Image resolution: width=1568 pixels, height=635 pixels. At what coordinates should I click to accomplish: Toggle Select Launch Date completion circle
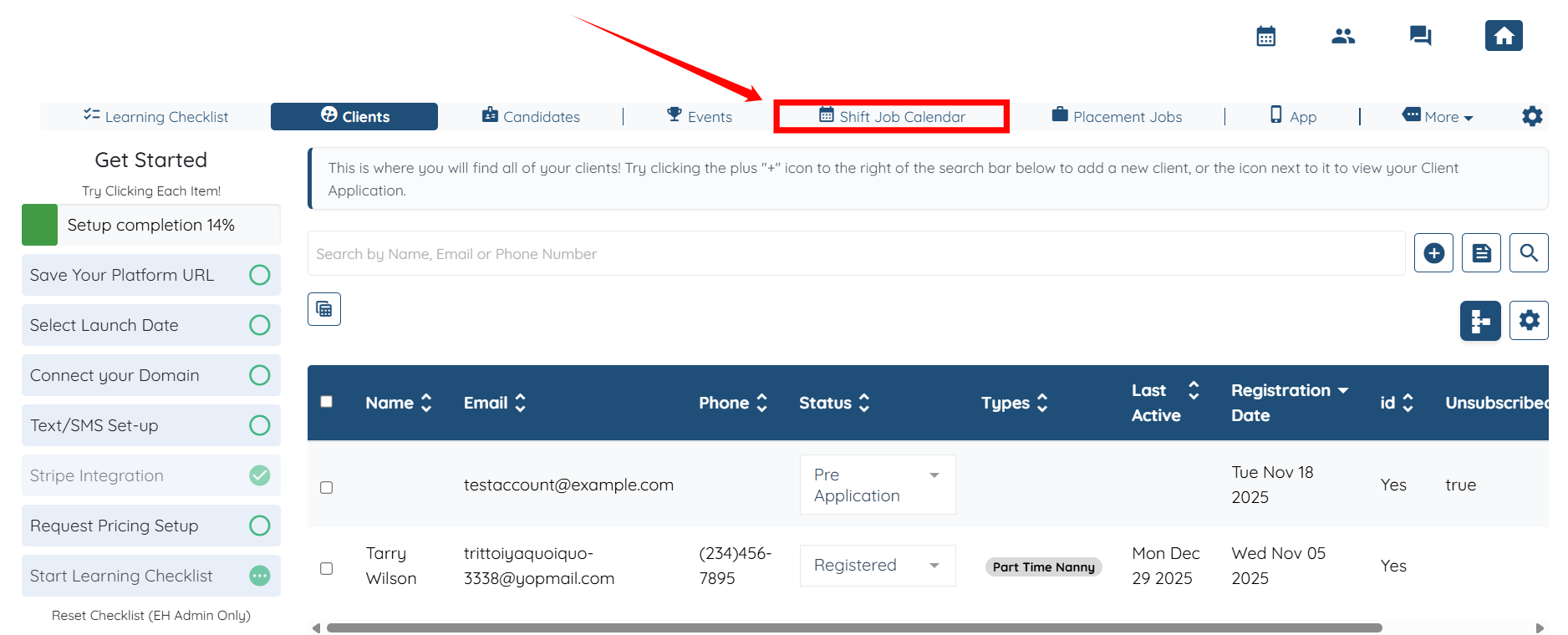(260, 325)
